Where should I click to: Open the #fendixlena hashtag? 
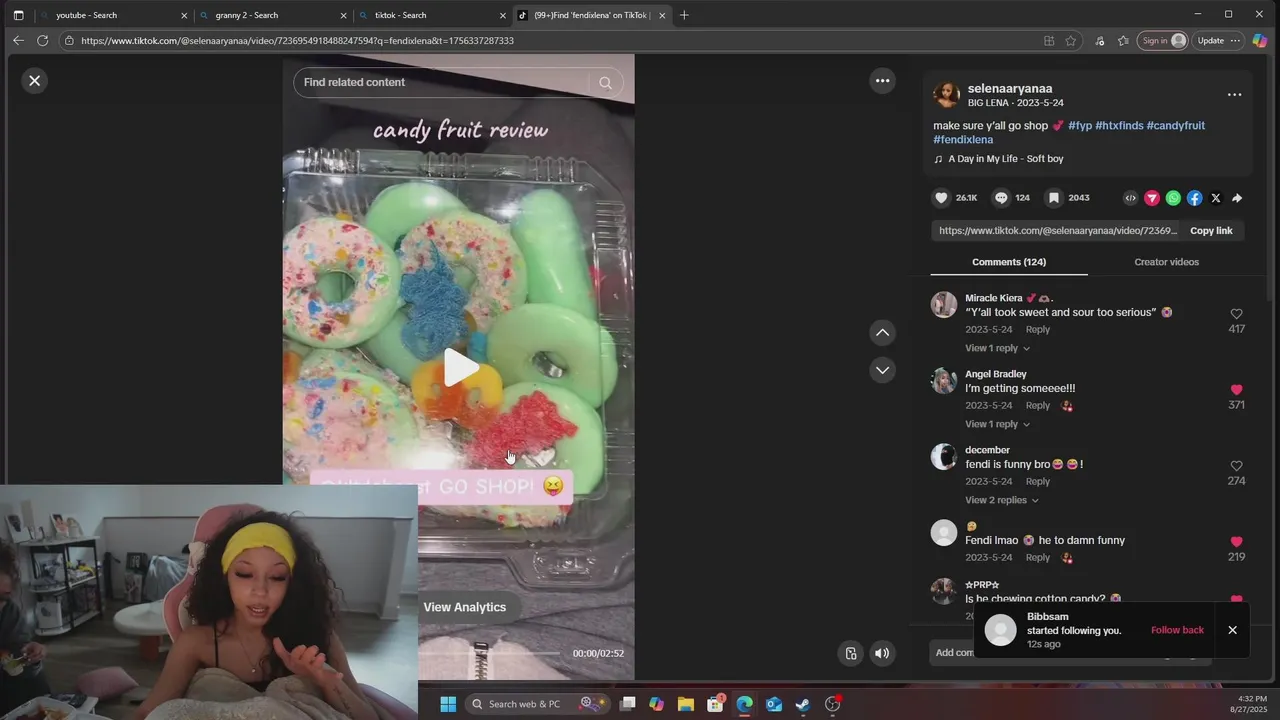click(x=963, y=140)
